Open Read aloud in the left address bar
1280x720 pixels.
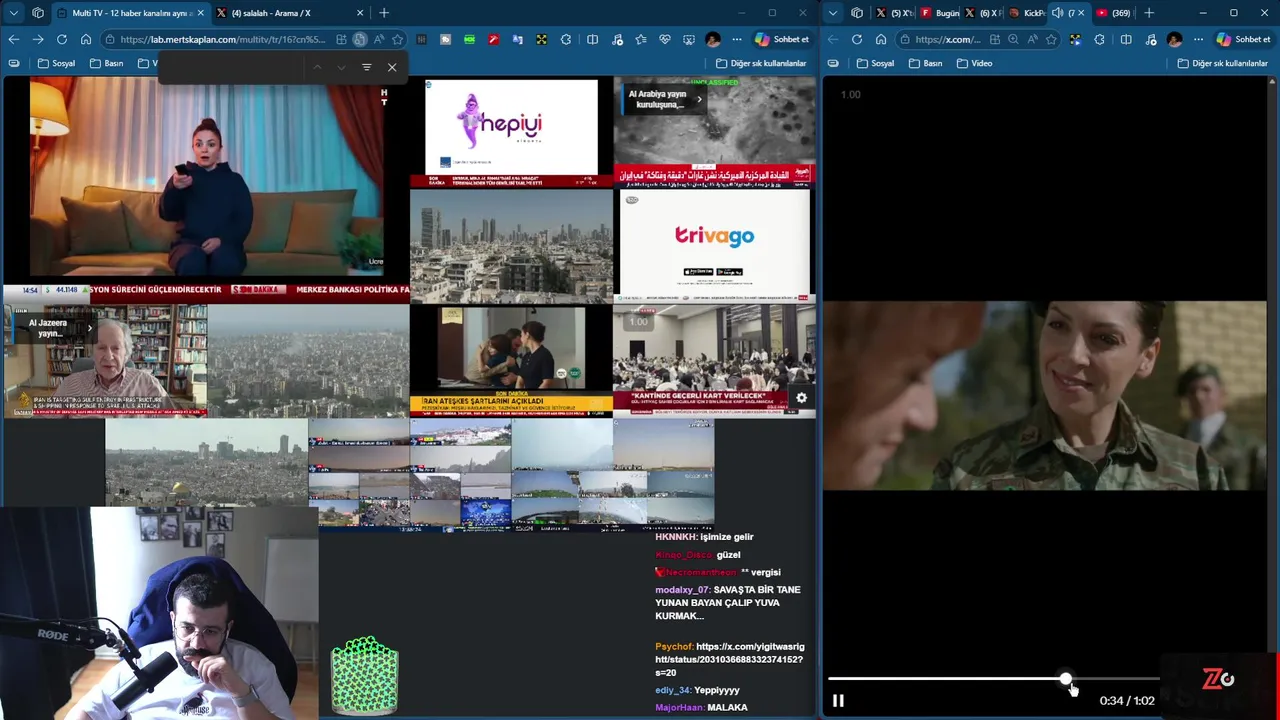tap(378, 39)
